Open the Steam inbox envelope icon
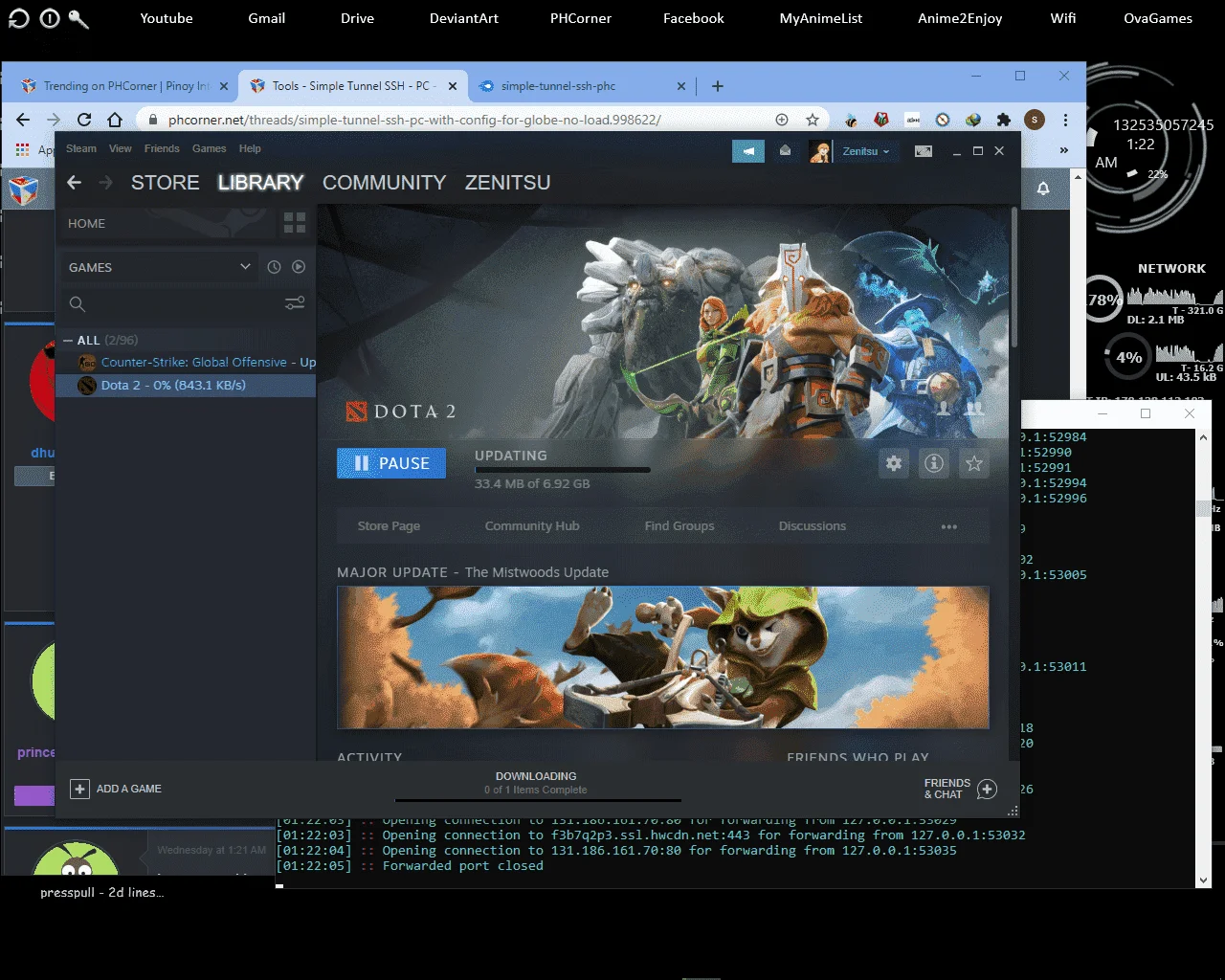The image size is (1225, 980). (785, 151)
